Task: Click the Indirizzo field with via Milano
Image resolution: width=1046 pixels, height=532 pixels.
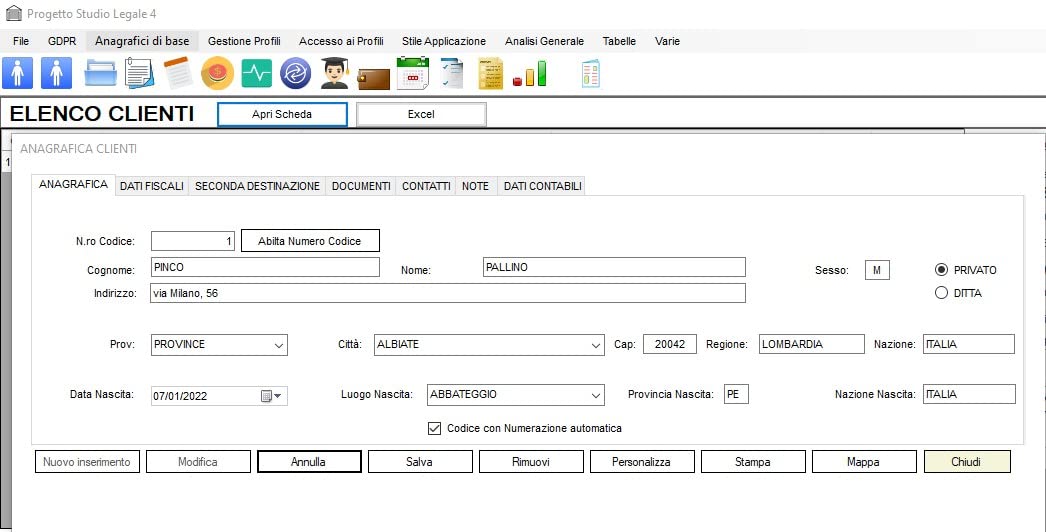Action: (448, 293)
